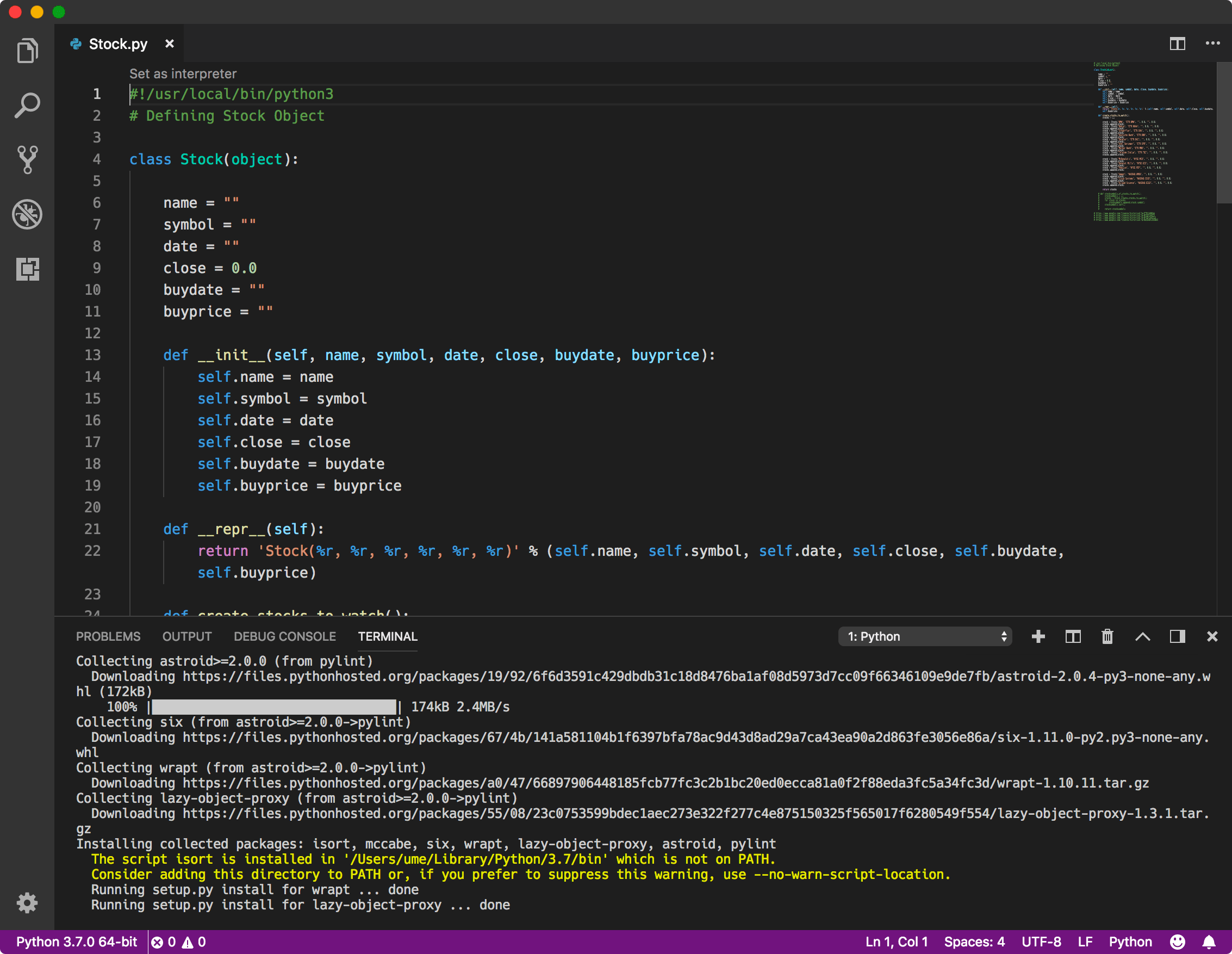Switch to the PROBLEMS tab

(x=108, y=636)
